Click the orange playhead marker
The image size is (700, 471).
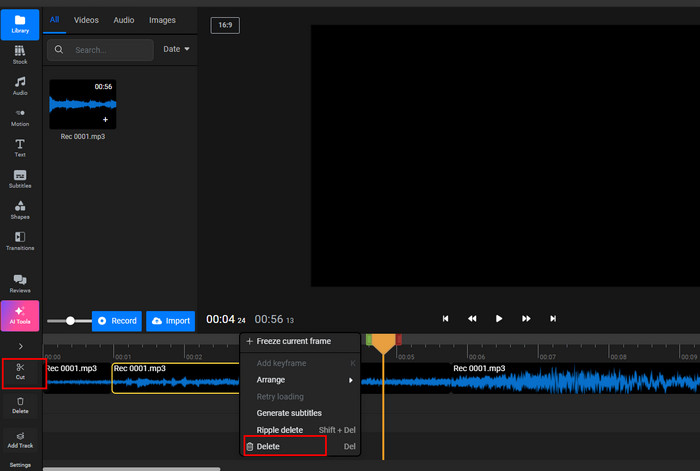[383, 343]
